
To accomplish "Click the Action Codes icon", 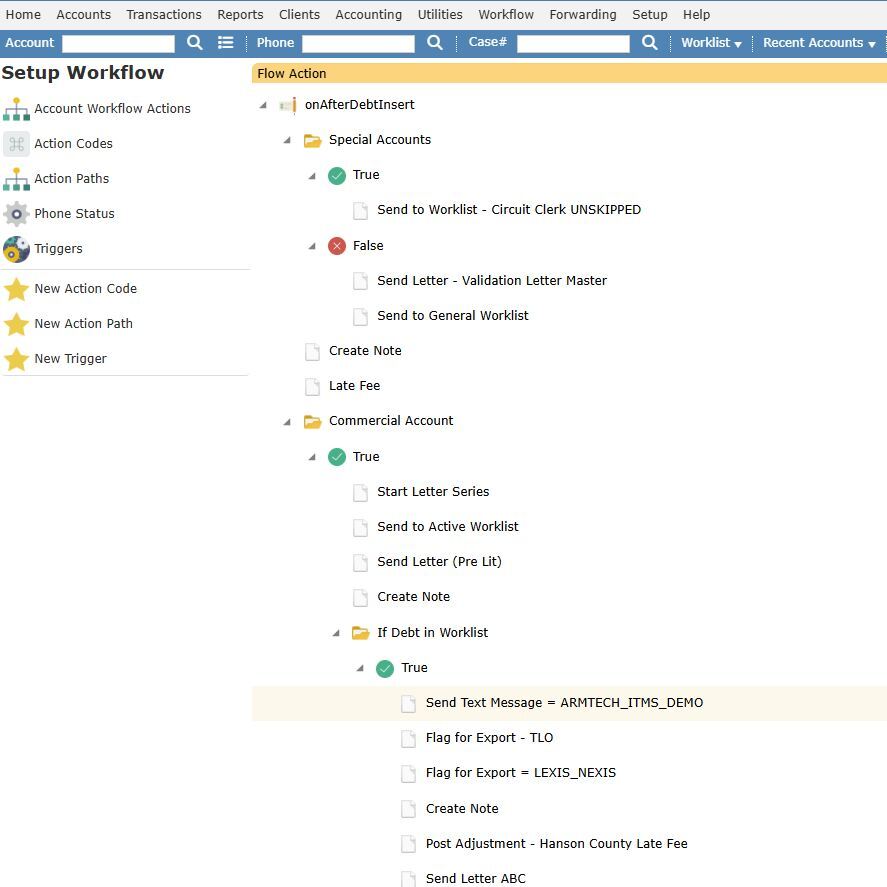I will pos(17,143).
